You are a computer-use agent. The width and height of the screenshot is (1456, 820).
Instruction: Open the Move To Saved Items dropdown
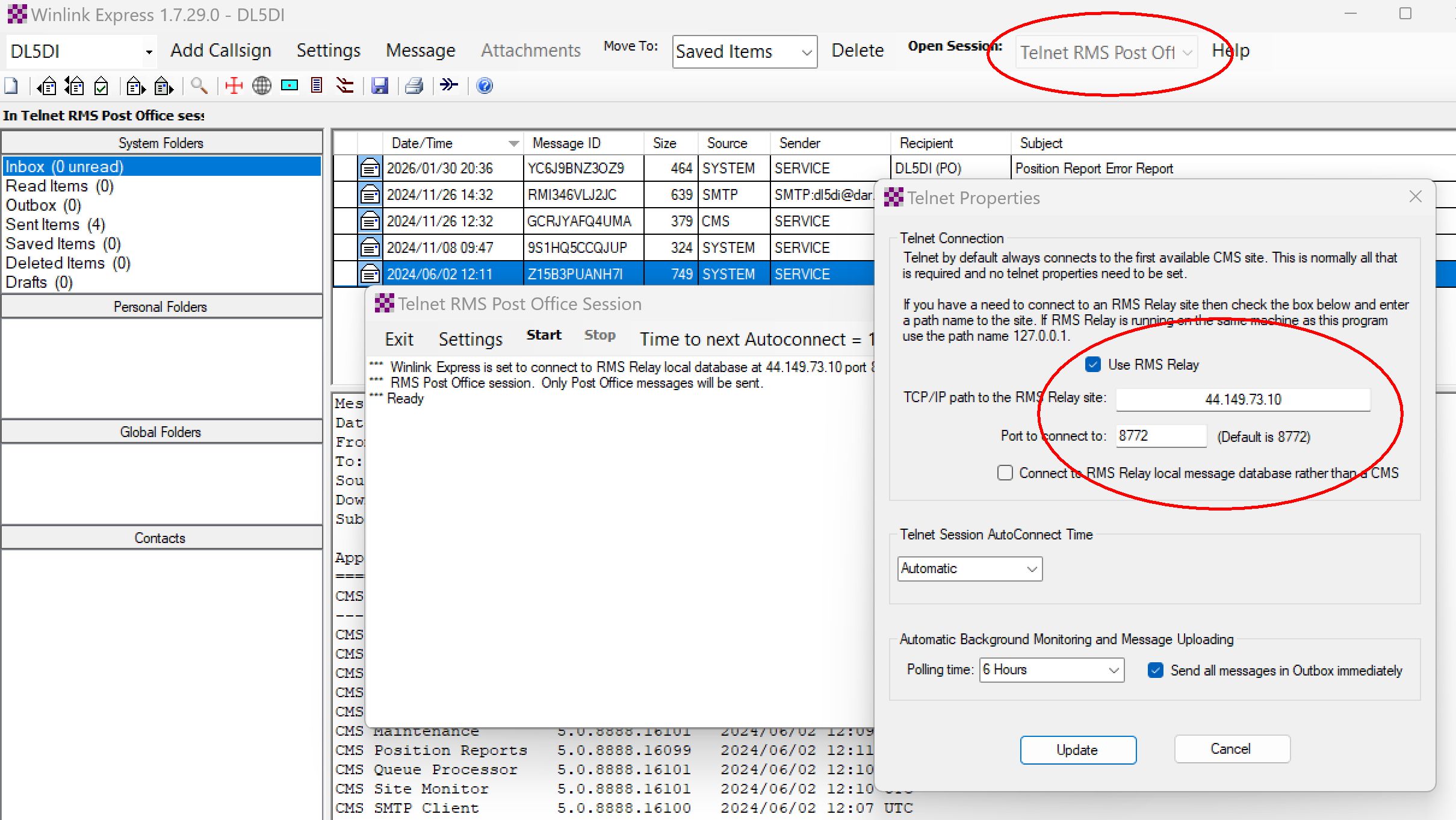tap(744, 52)
